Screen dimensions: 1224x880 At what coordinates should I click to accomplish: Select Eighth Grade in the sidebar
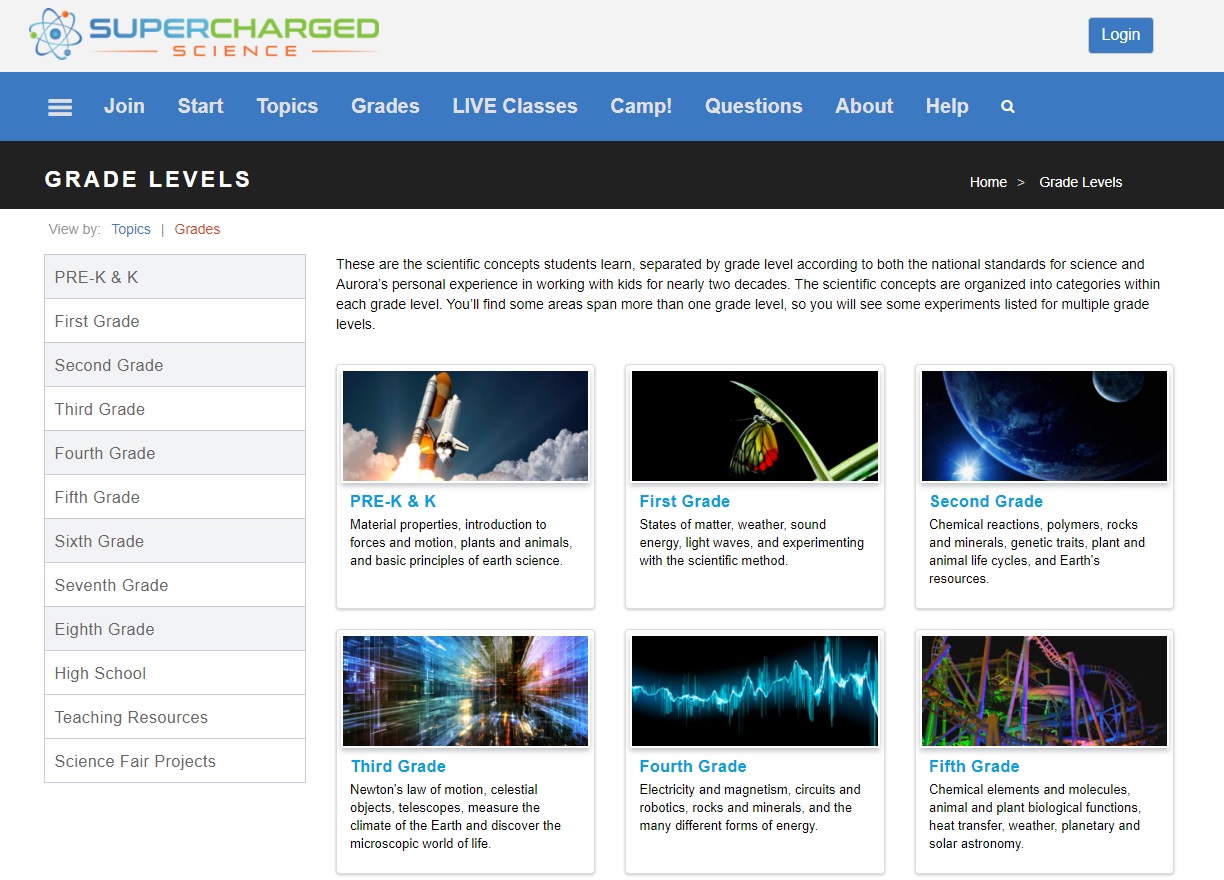coord(175,629)
